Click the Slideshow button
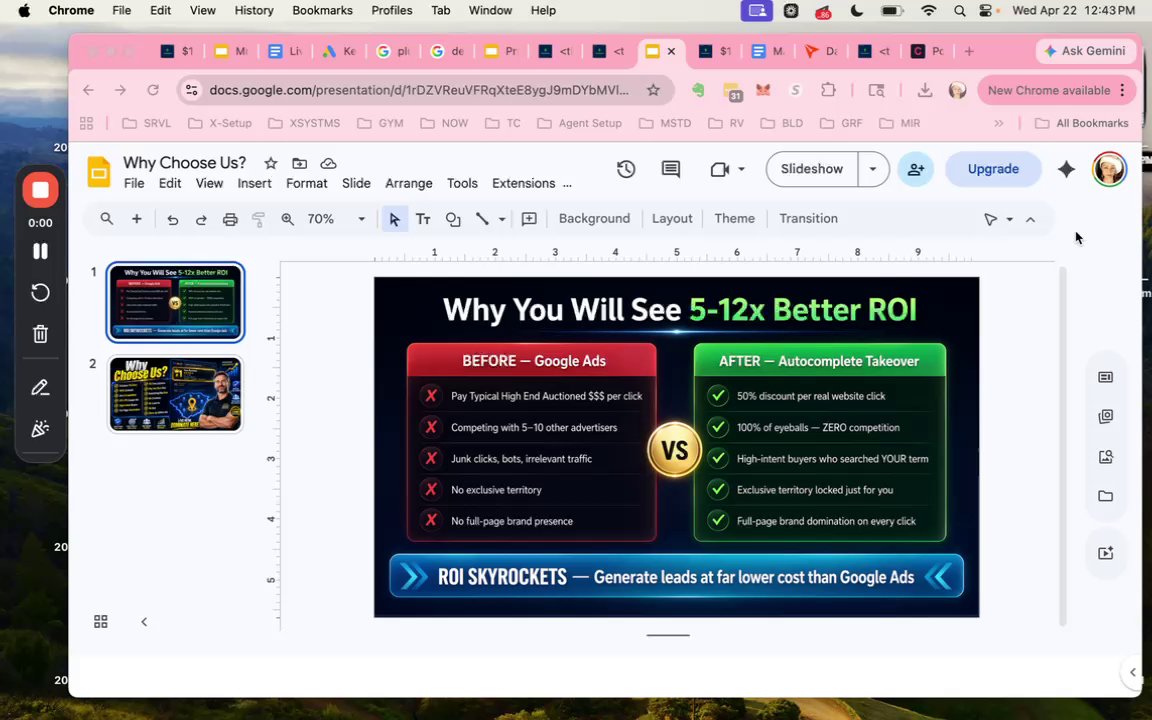Viewport: 1152px width, 720px height. tap(812, 169)
